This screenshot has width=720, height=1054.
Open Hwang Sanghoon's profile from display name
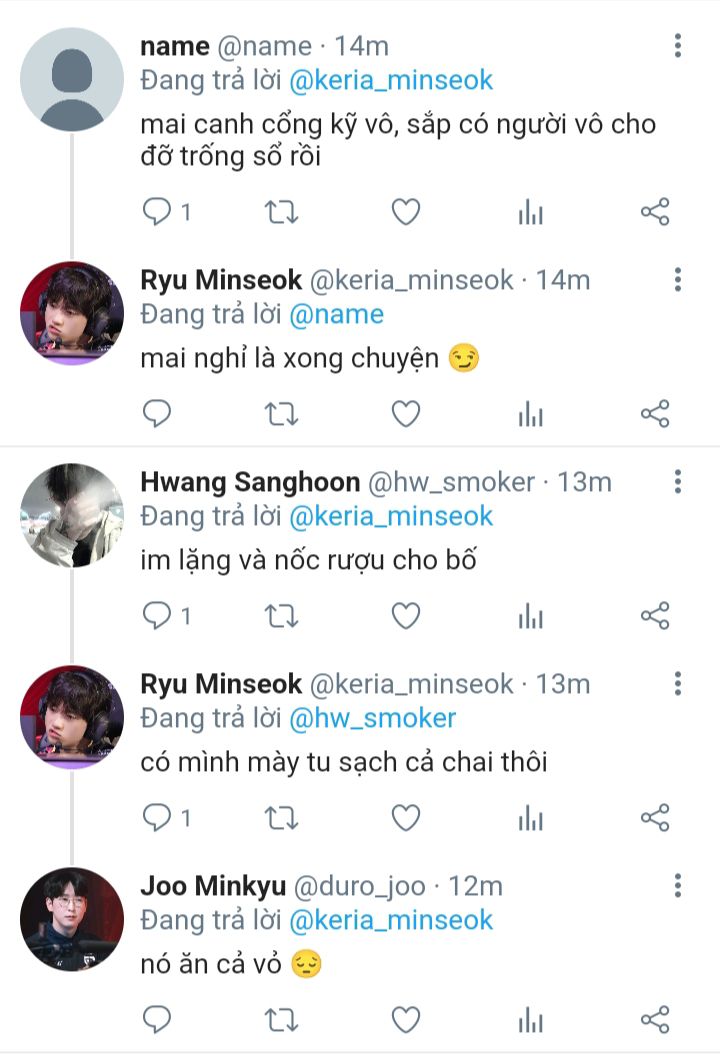click(x=250, y=482)
